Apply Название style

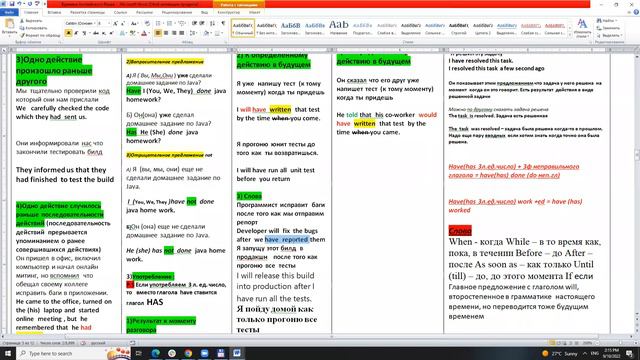339,28
